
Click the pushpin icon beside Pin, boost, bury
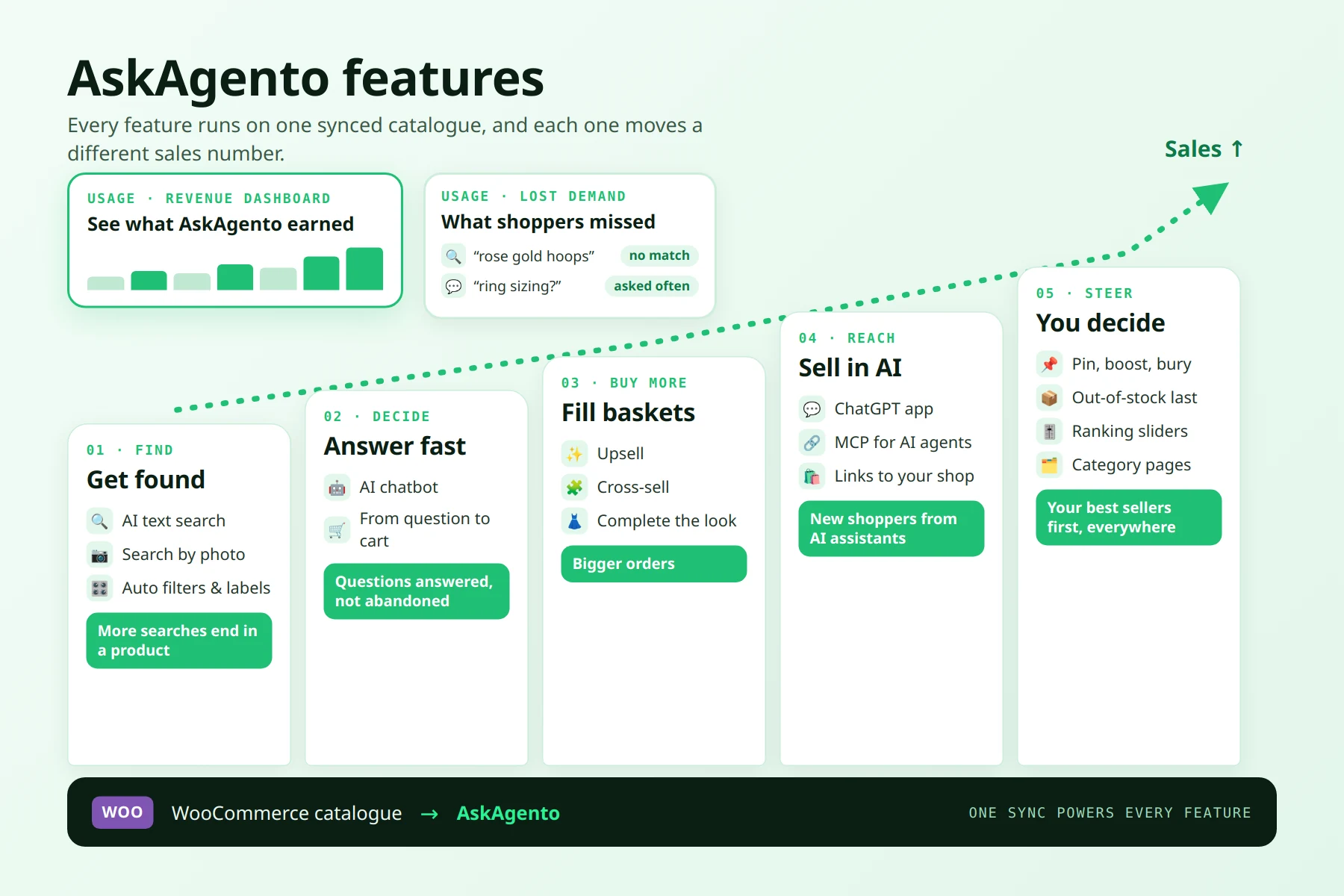point(1049,364)
